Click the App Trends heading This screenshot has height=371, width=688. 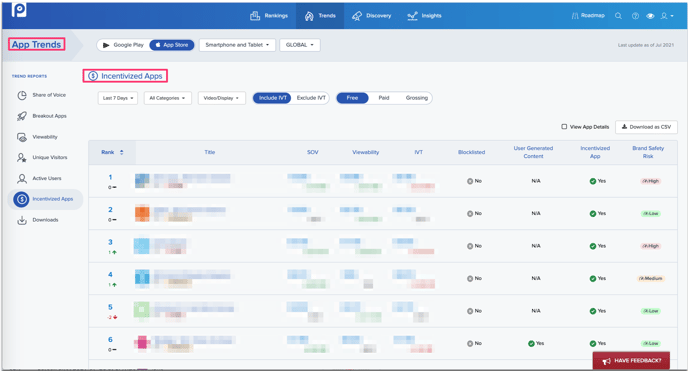(x=36, y=44)
